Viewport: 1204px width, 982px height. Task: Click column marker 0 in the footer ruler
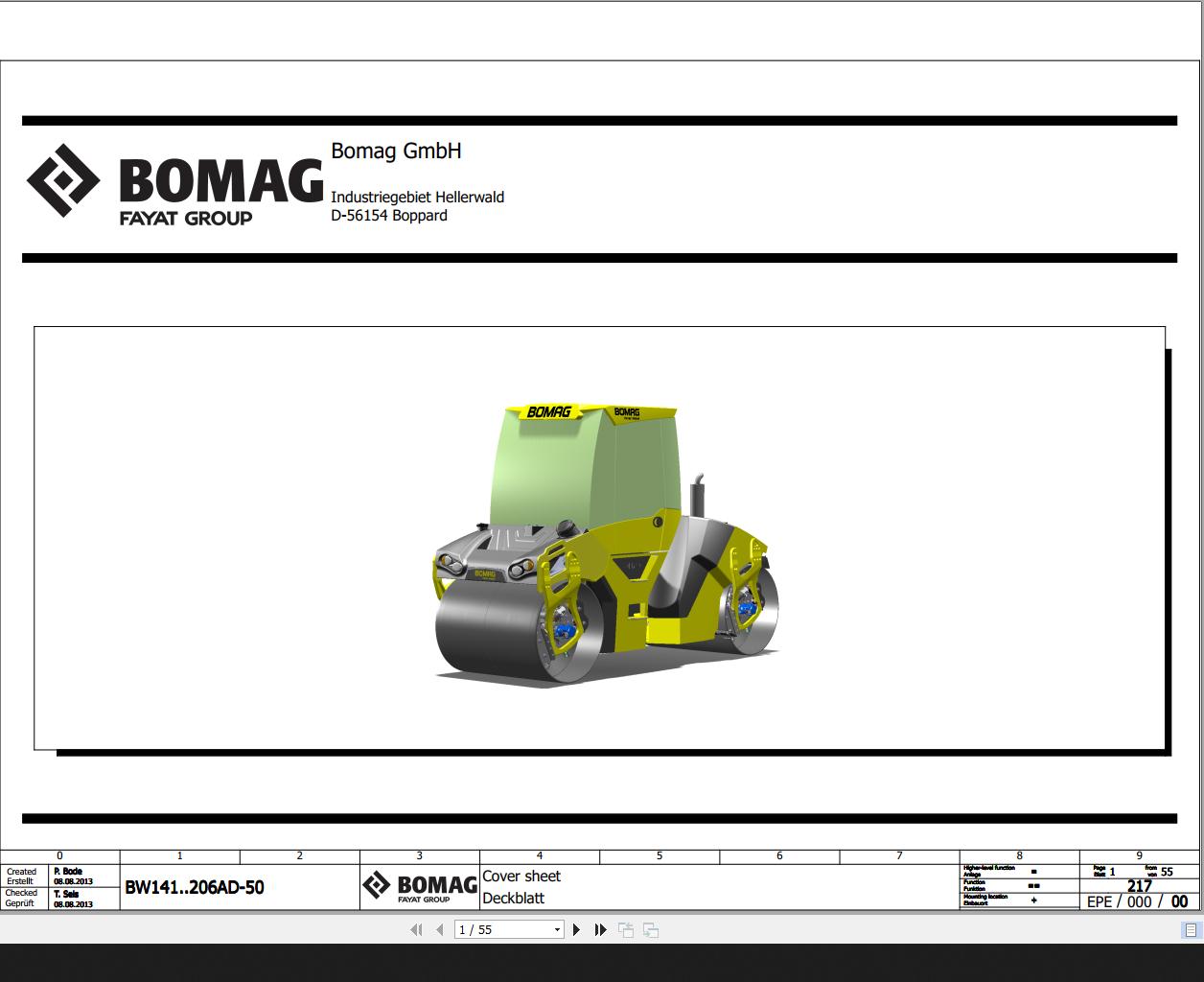(60, 855)
